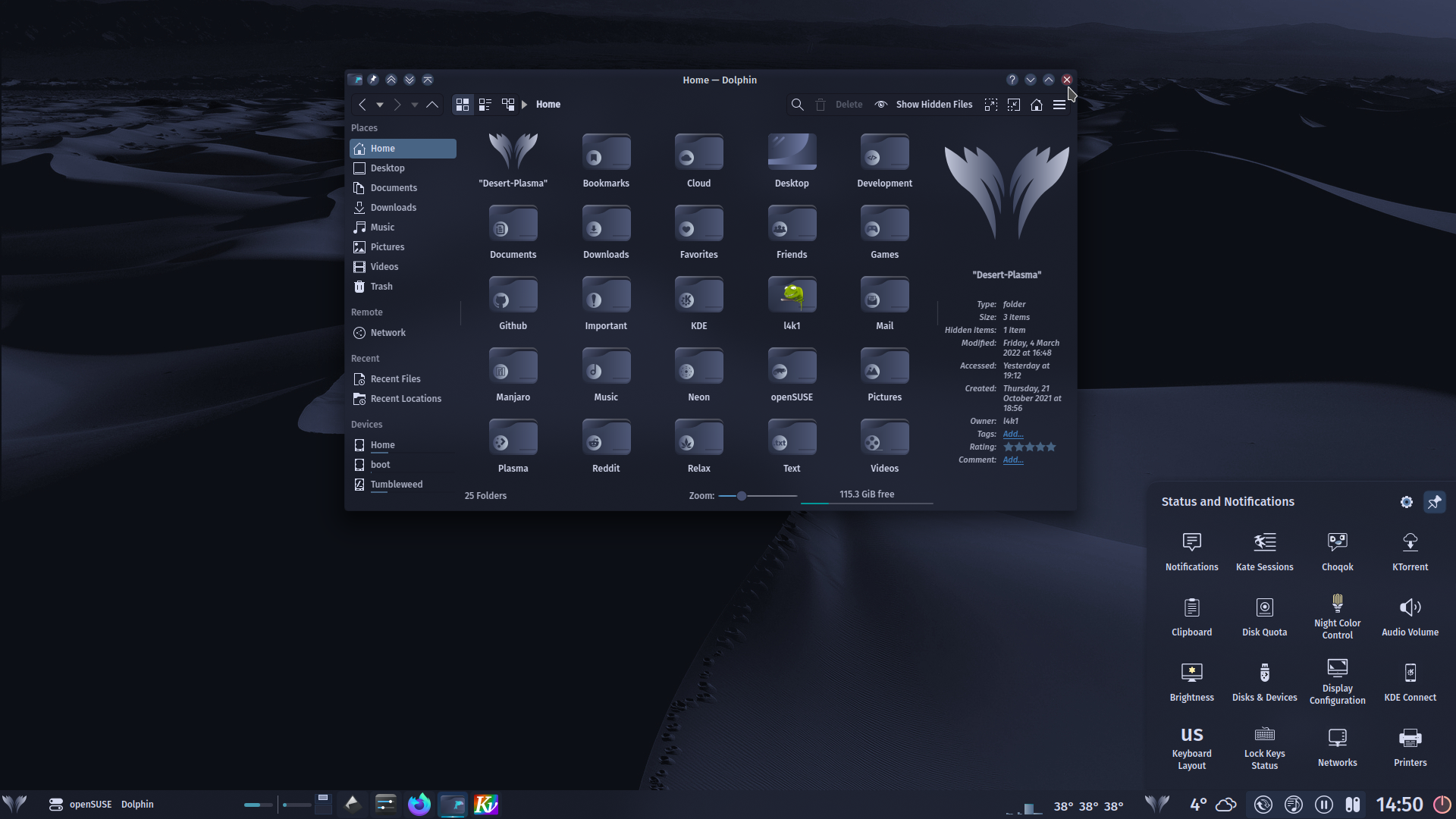Select Network under Remote

coord(403,333)
